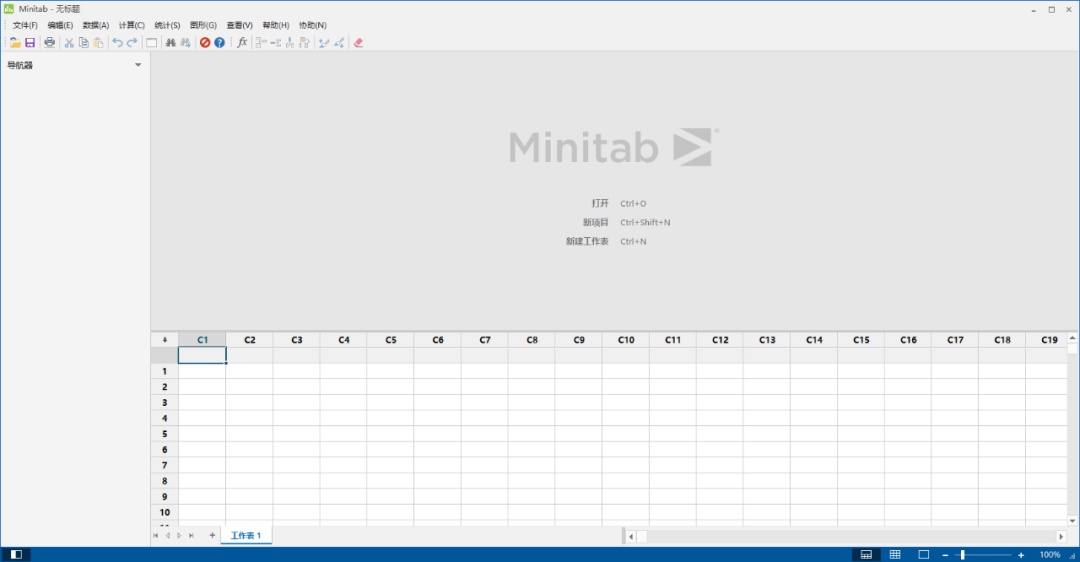The width and height of the screenshot is (1080, 562).
Task: Switch to output-only view icon
Action: (924, 554)
